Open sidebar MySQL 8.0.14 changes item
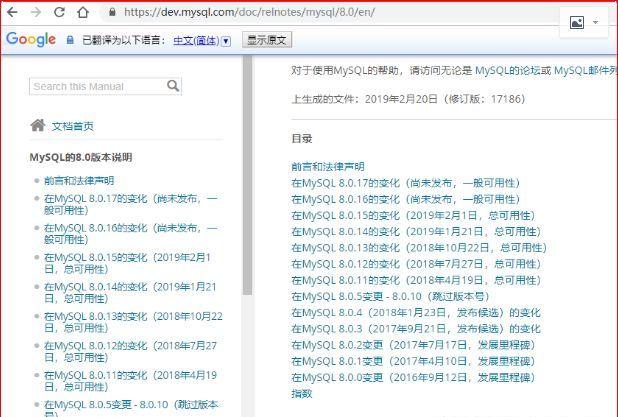618x417 pixels. [x=130, y=292]
